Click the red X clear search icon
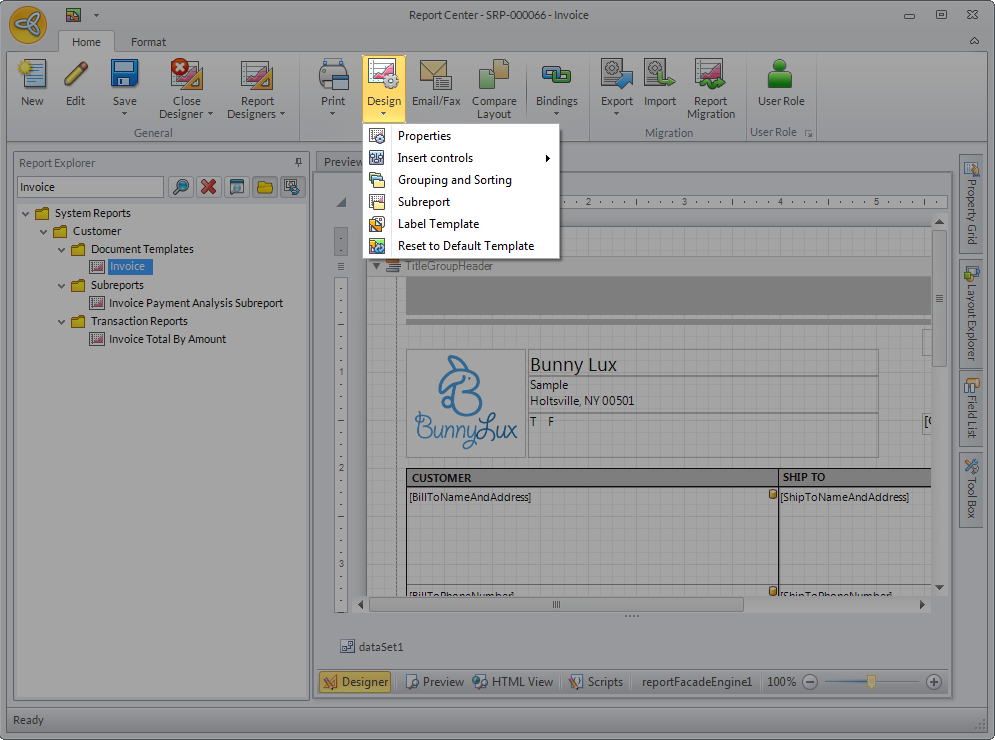 click(x=208, y=187)
